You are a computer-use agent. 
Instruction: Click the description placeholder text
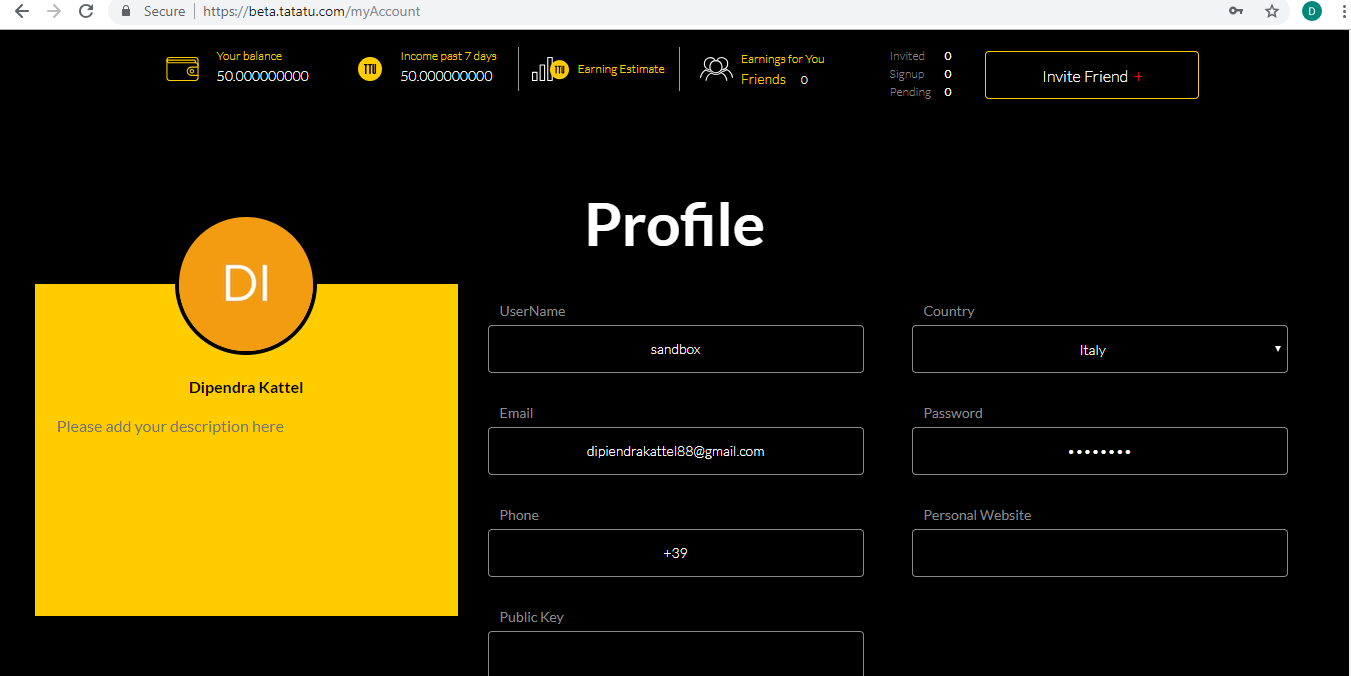click(170, 427)
